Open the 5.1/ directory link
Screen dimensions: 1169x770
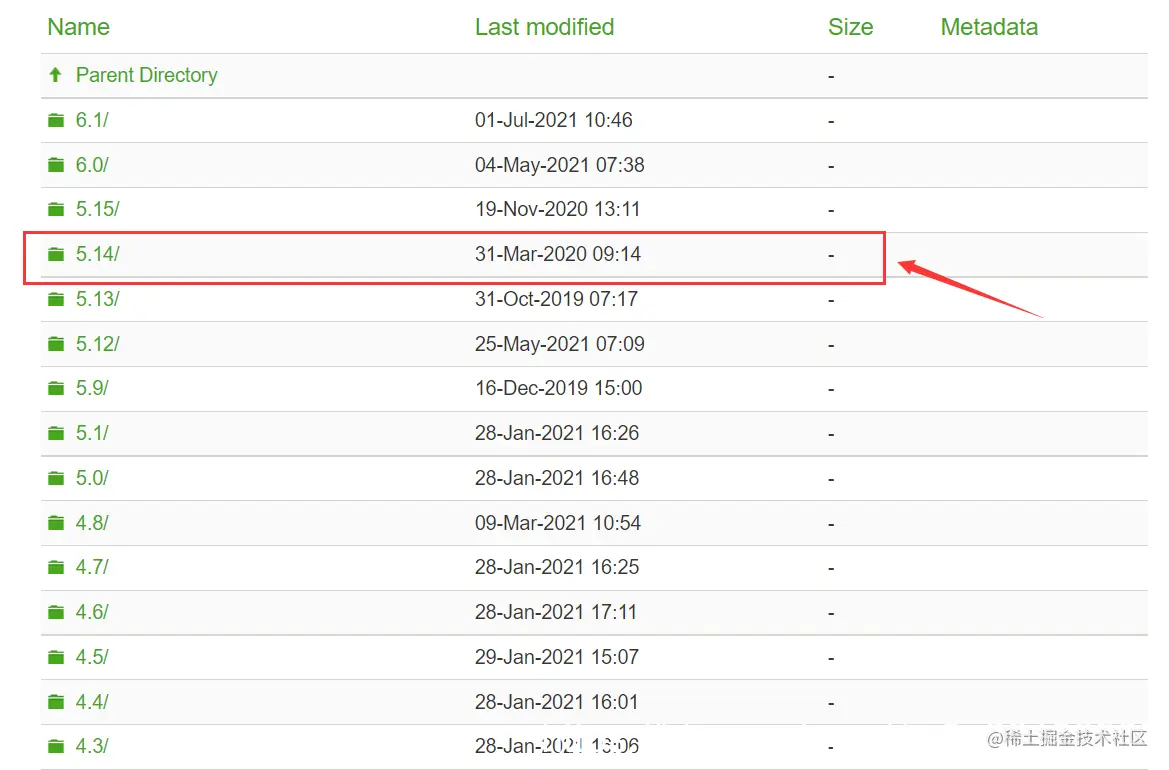[x=92, y=433]
